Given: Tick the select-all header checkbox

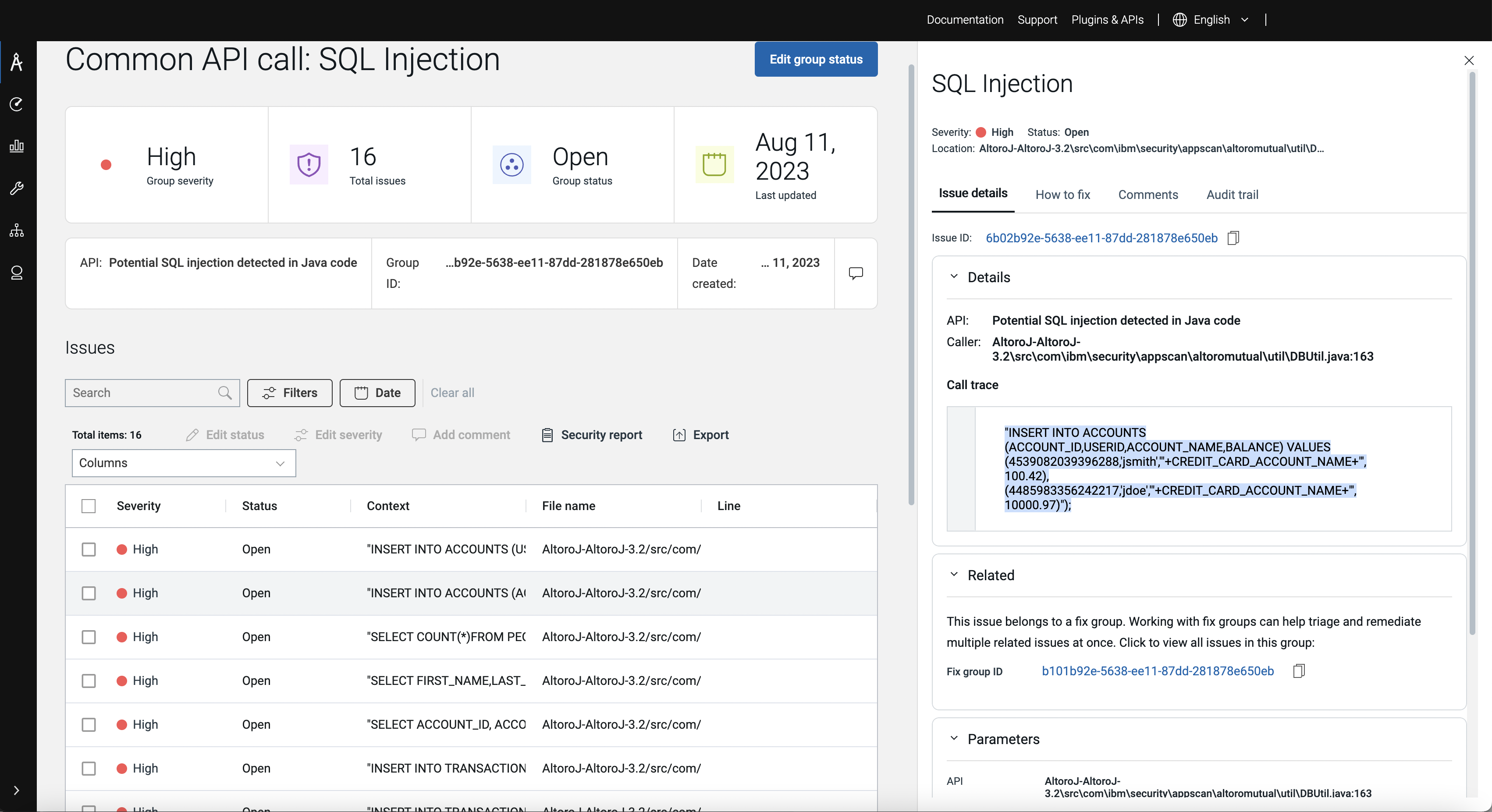Looking at the screenshot, I should coord(89,506).
